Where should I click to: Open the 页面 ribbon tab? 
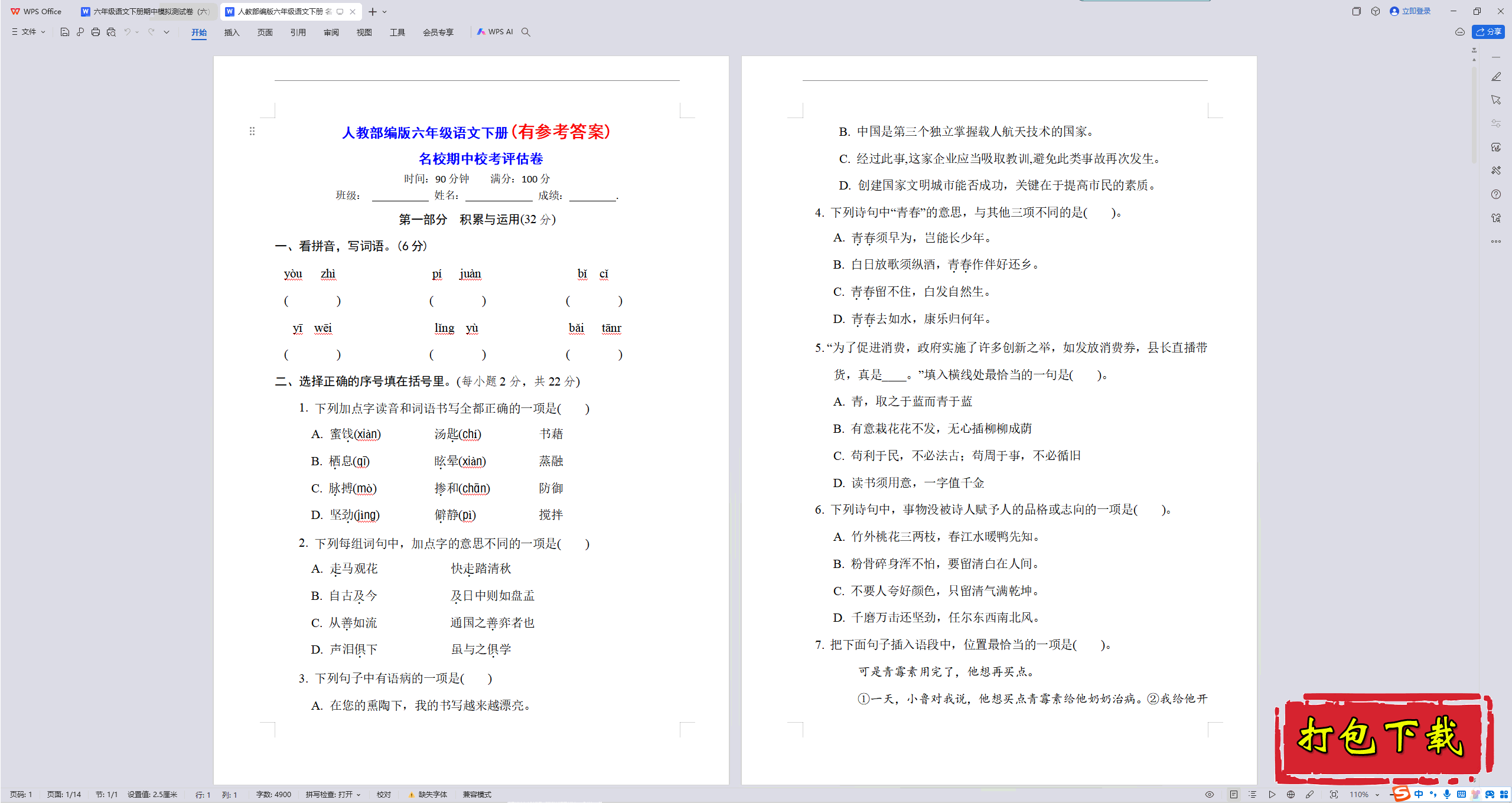[x=265, y=32]
